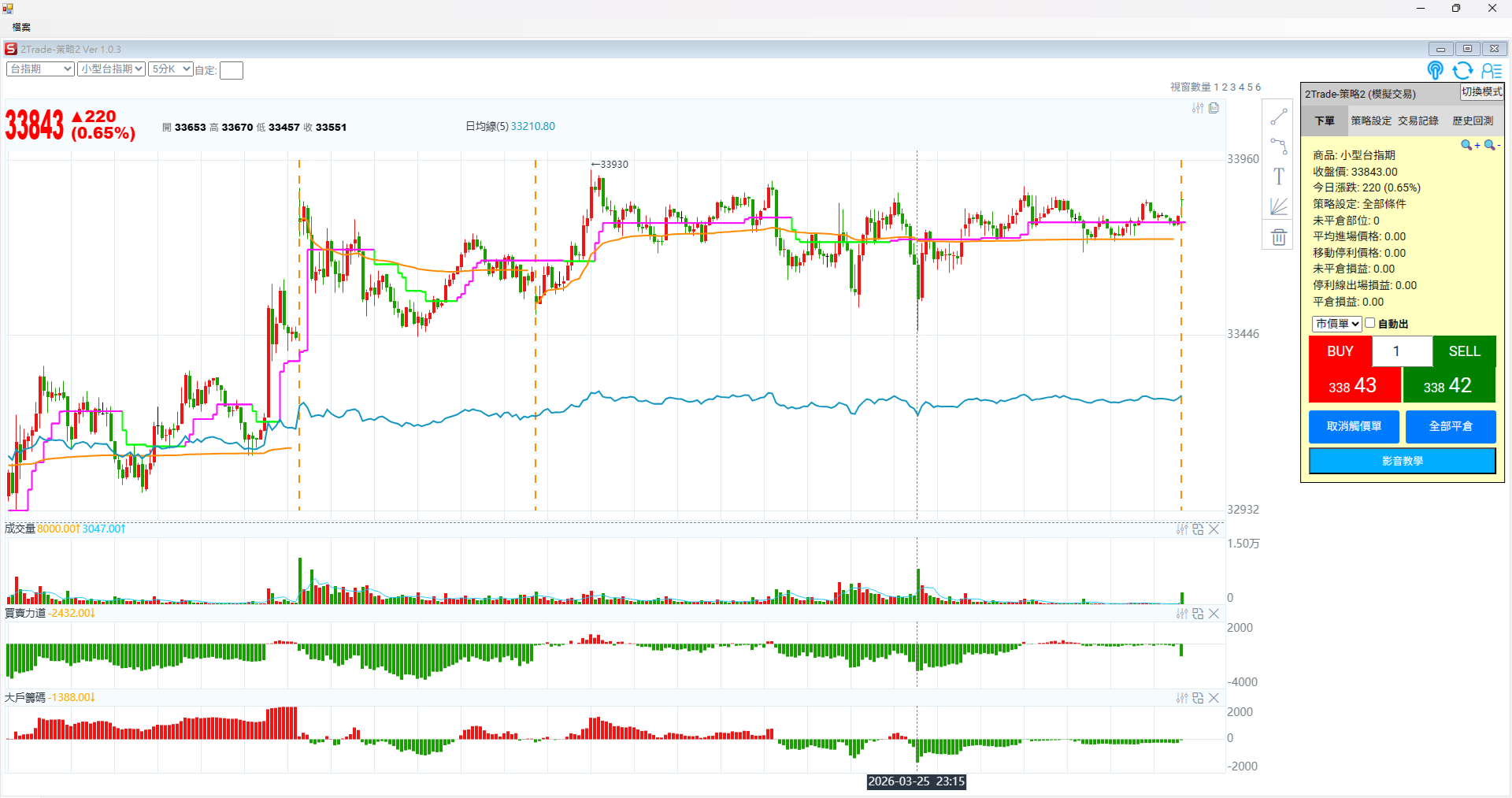Open the 台指期 market dropdown
This screenshot has height=798, width=1512.
(x=40, y=69)
